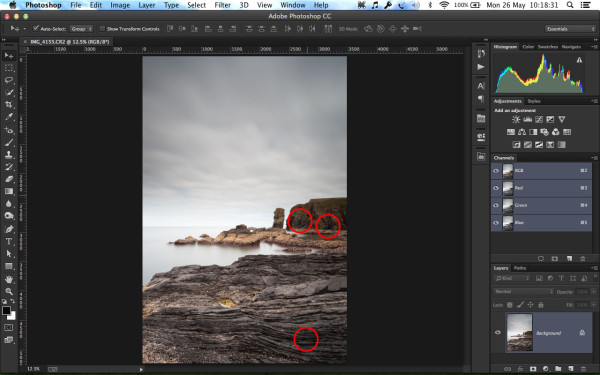Toggle Auto-Select checkbox
Viewport: 600px width, 375px height.
36,28
